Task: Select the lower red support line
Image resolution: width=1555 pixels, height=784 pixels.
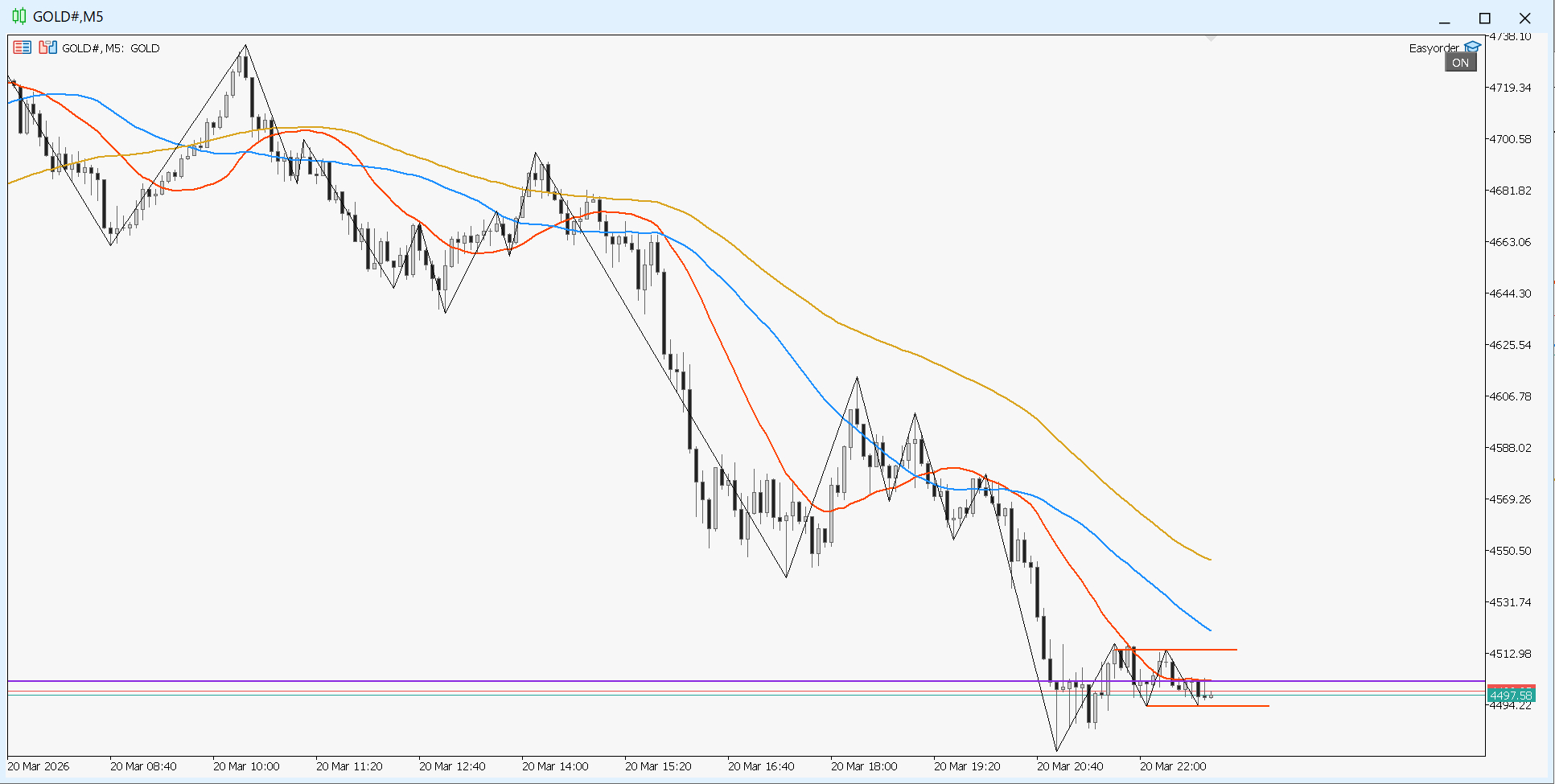Action: coord(1207,706)
